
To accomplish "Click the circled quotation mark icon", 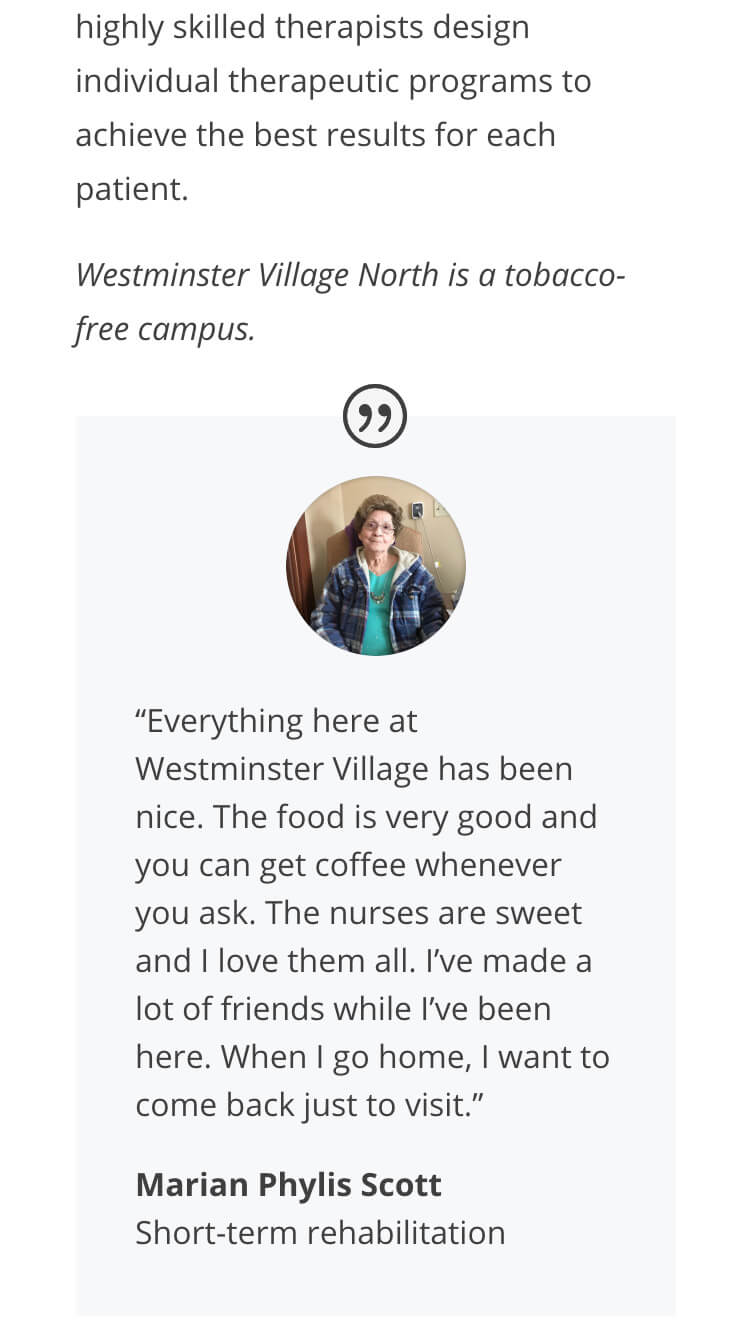I will pyautogui.click(x=375, y=416).
